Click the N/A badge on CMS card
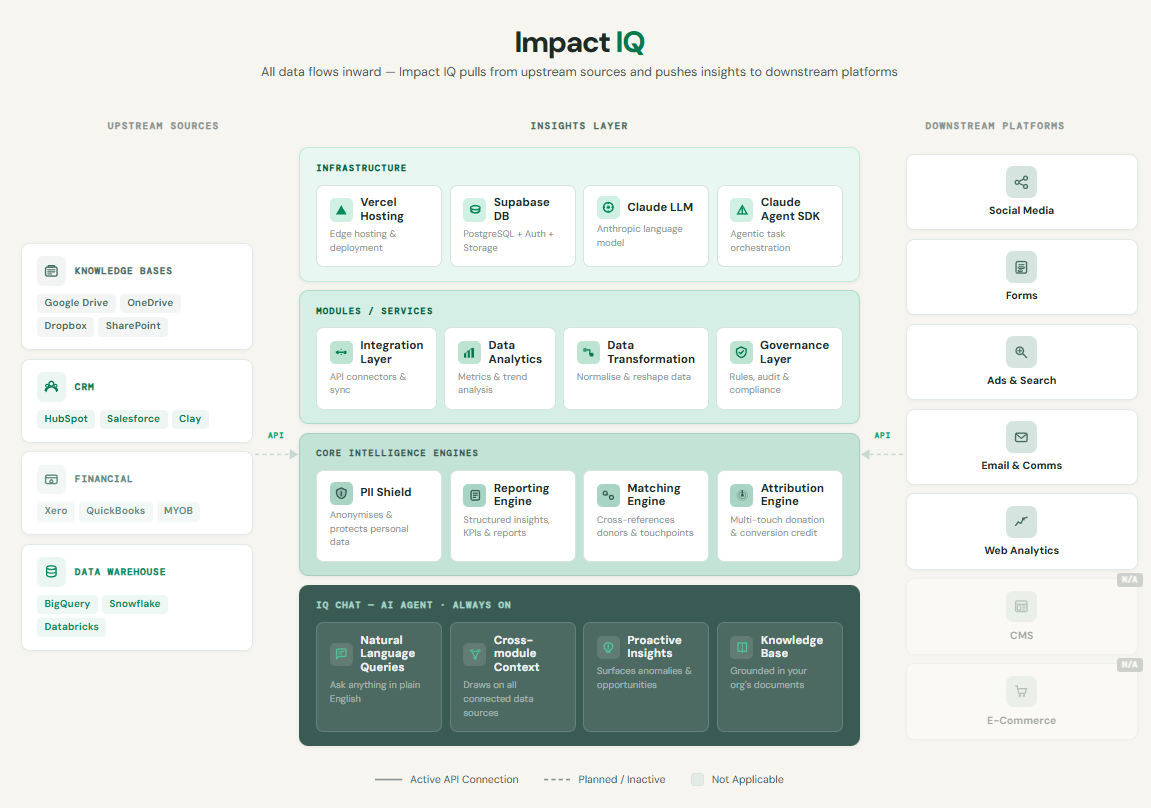Viewport: 1151px width, 808px height. [x=1129, y=580]
